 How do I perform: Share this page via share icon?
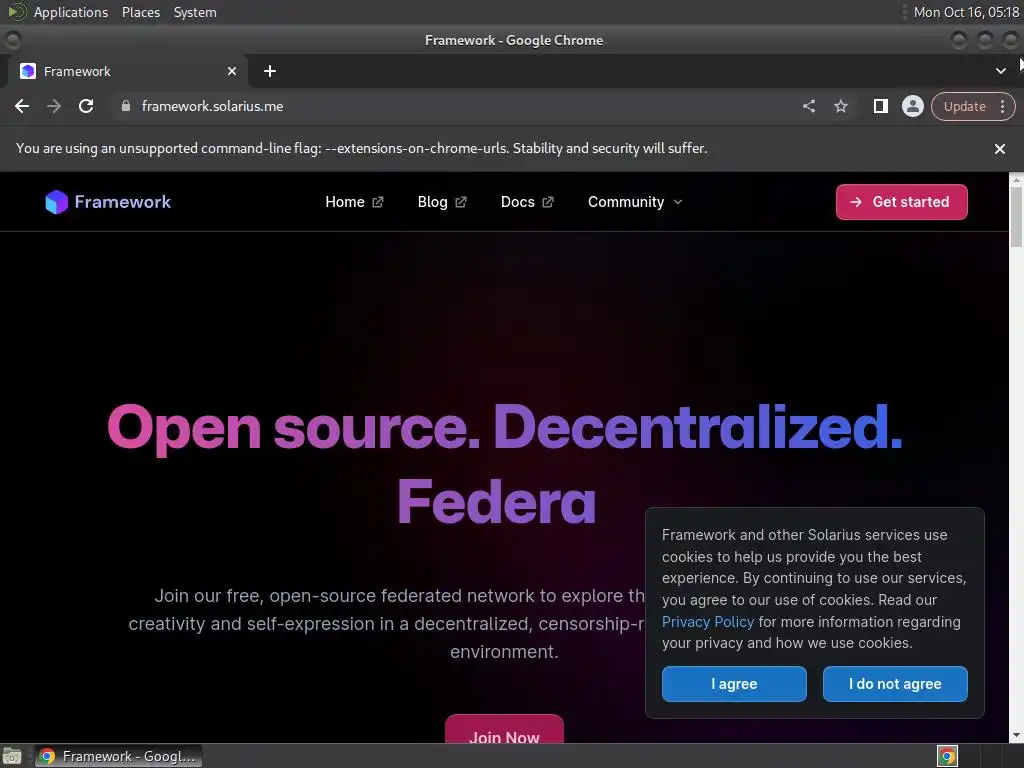click(809, 106)
